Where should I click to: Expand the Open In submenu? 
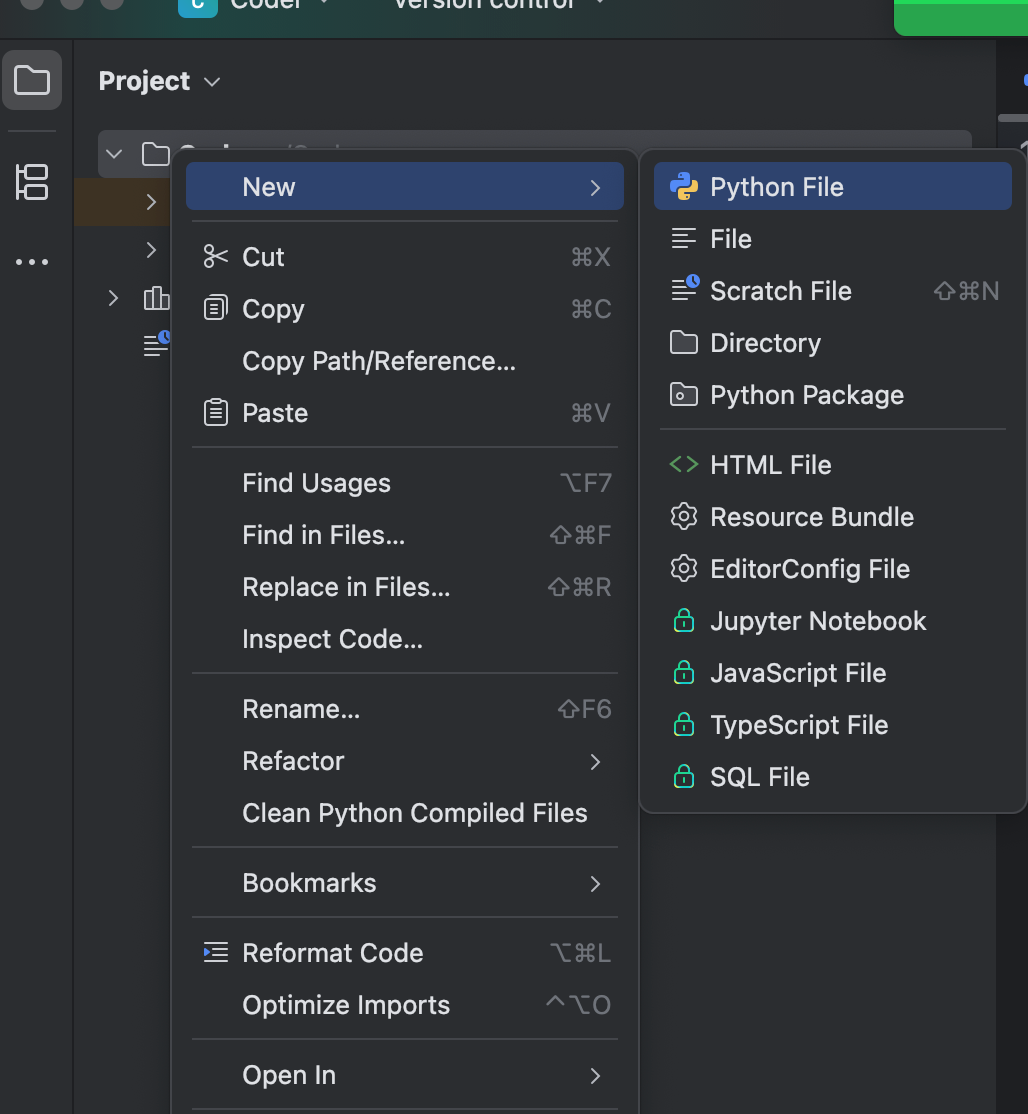tap(405, 1075)
